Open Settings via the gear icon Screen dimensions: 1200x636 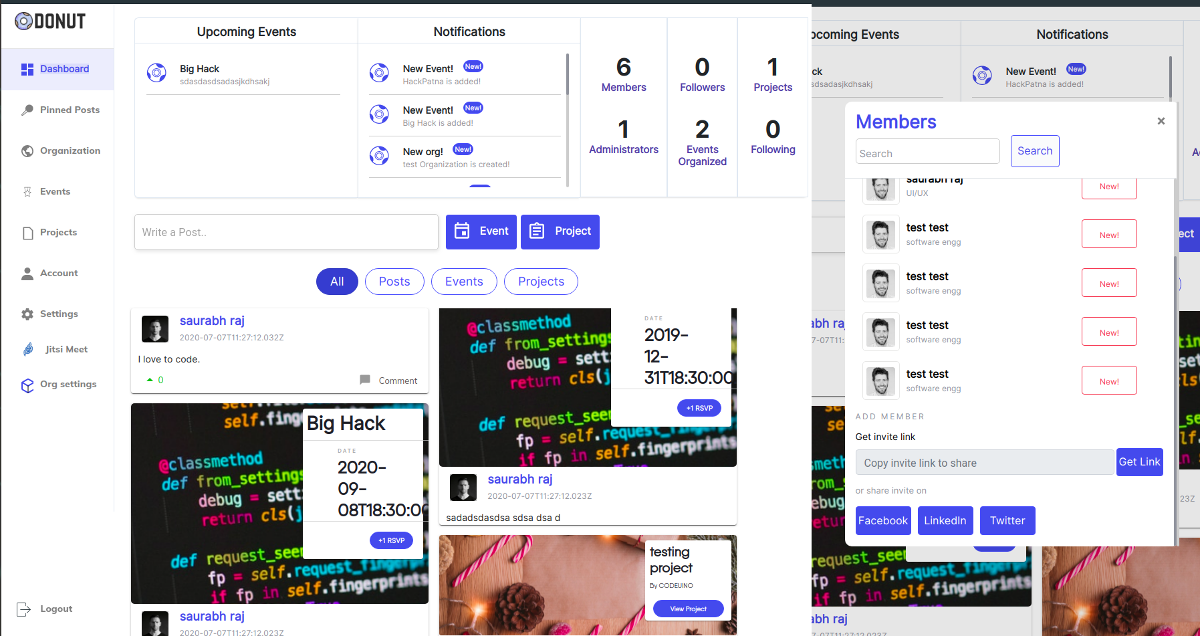[28, 314]
